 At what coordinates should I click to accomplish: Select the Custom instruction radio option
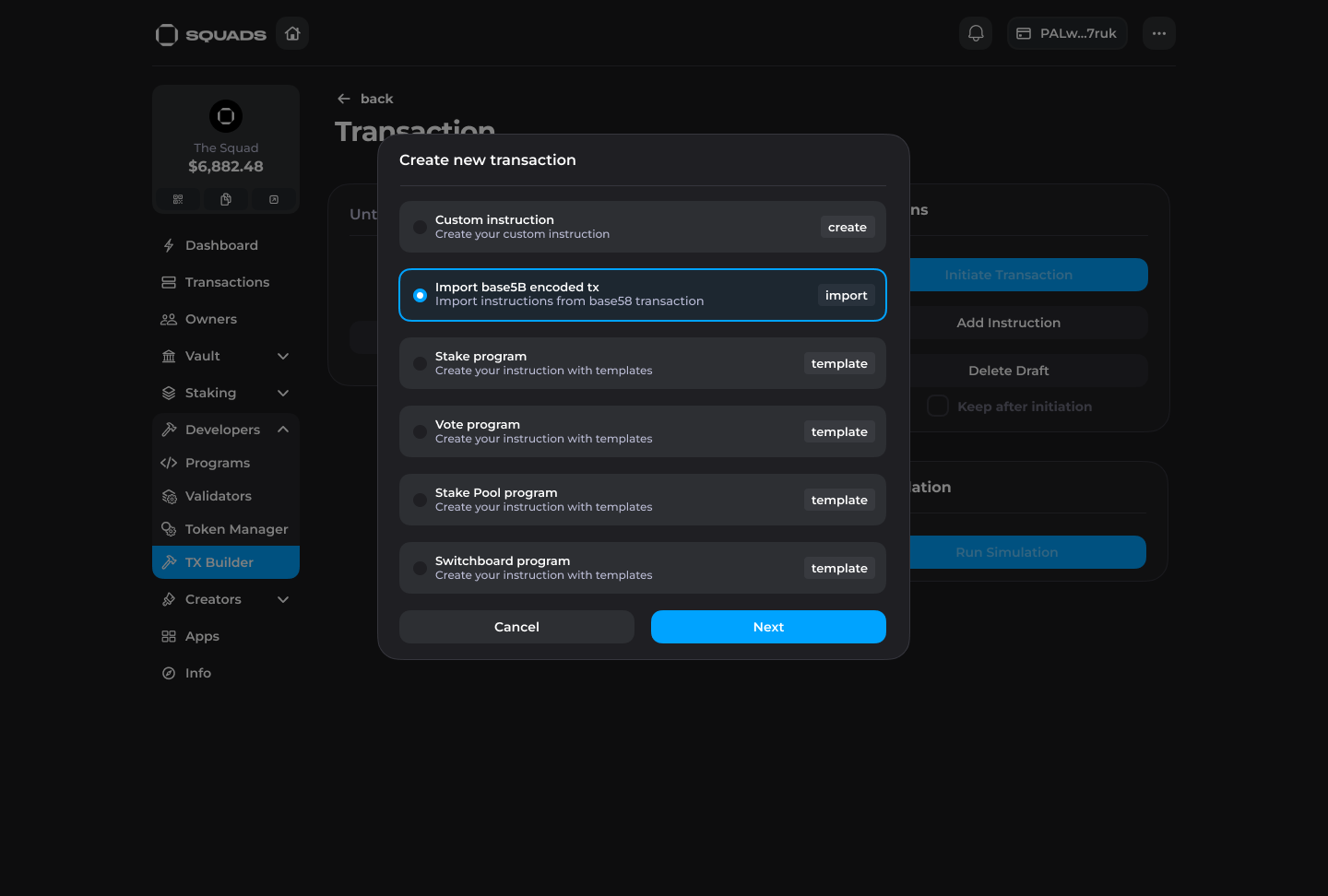tap(420, 228)
